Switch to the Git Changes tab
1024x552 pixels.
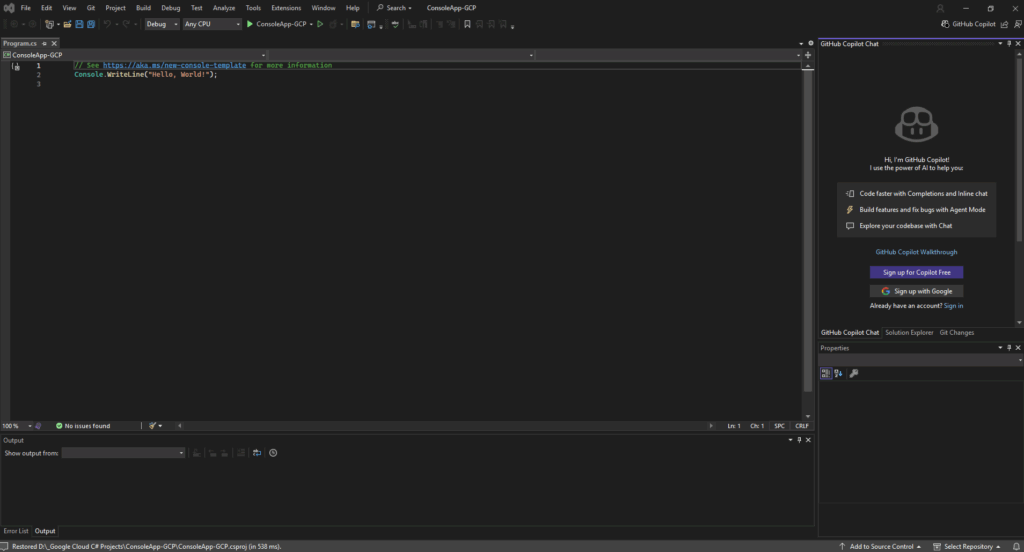957,333
